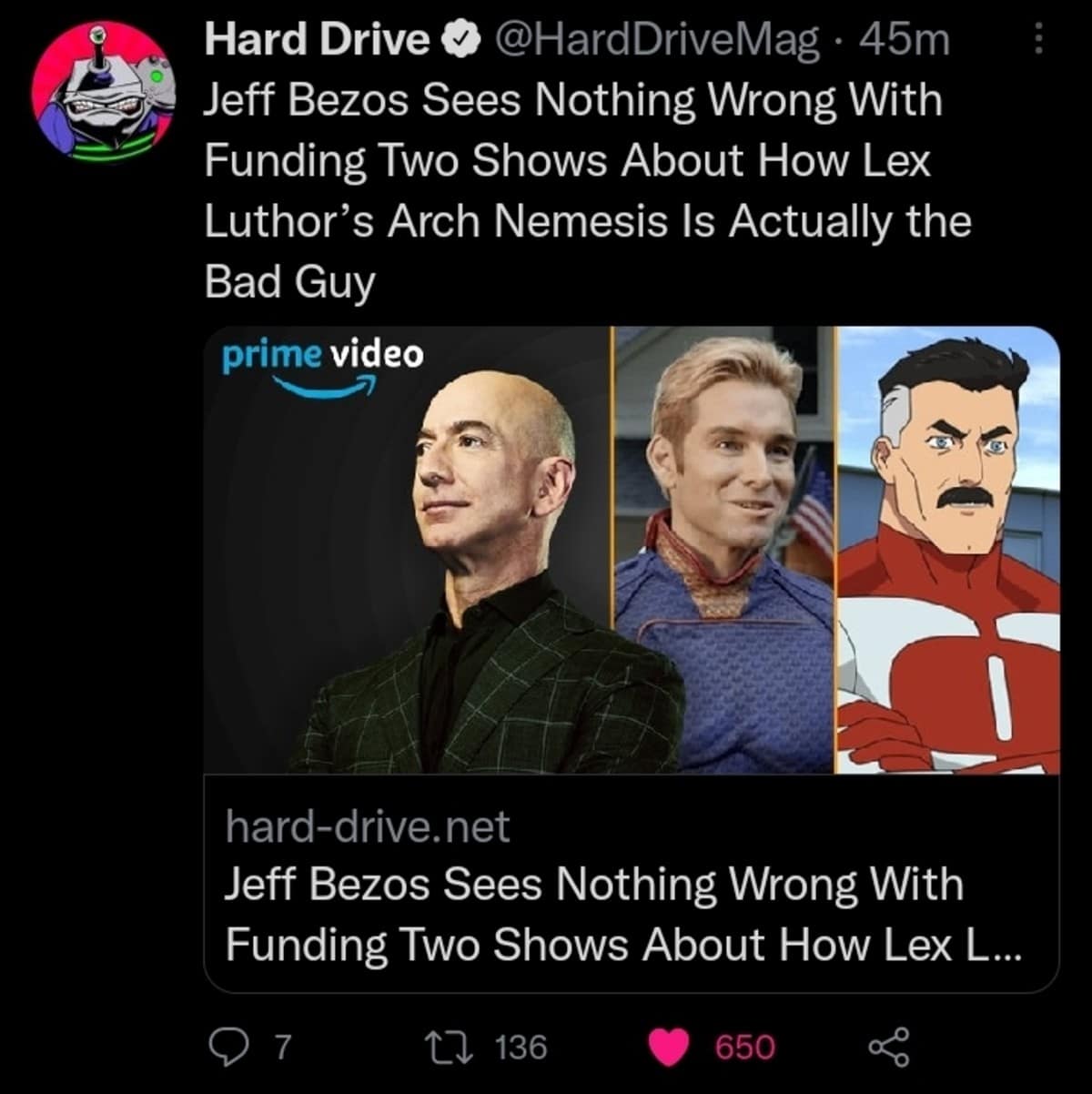Image resolution: width=1092 pixels, height=1094 pixels.
Task: Click the retweet count 136
Action: click(521, 1048)
